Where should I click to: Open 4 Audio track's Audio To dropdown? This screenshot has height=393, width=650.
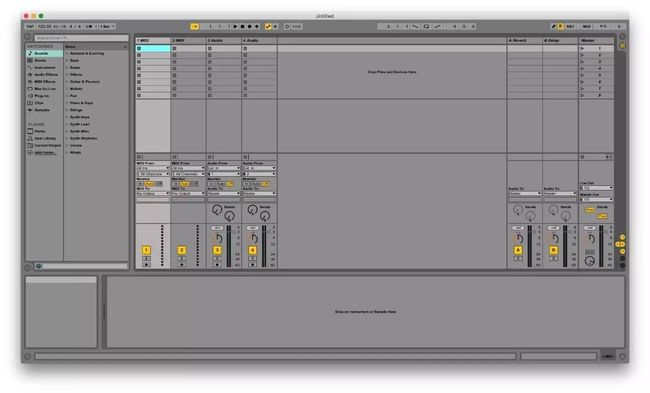pos(260,194)
